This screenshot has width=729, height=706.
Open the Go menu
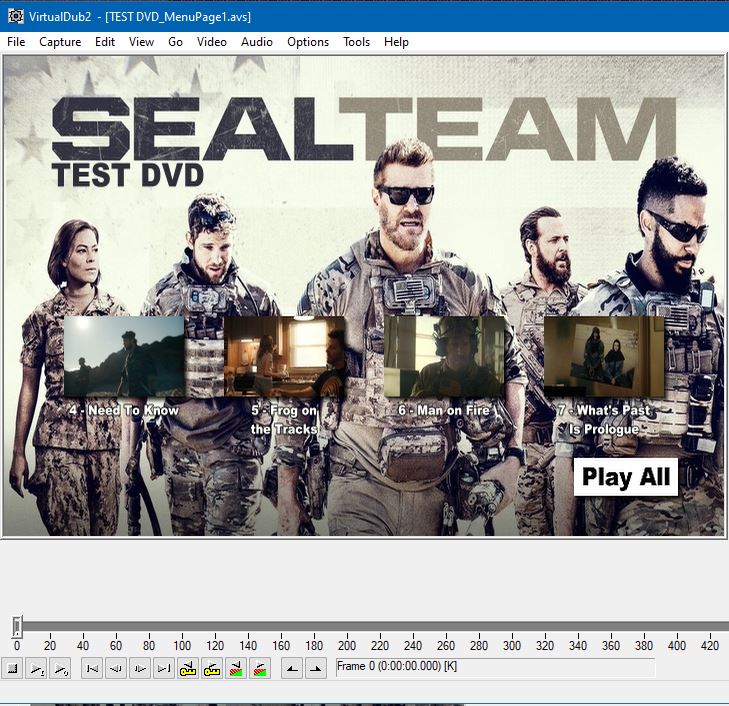(175, 42)
